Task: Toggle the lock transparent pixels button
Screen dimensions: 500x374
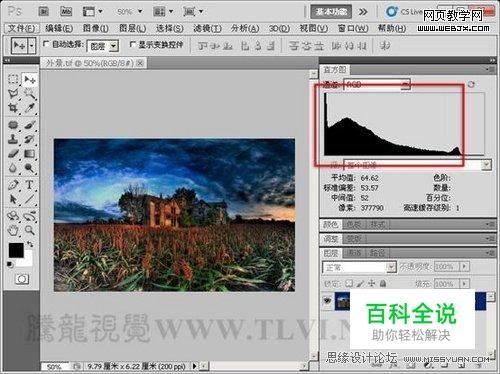Action: point(349,283)
